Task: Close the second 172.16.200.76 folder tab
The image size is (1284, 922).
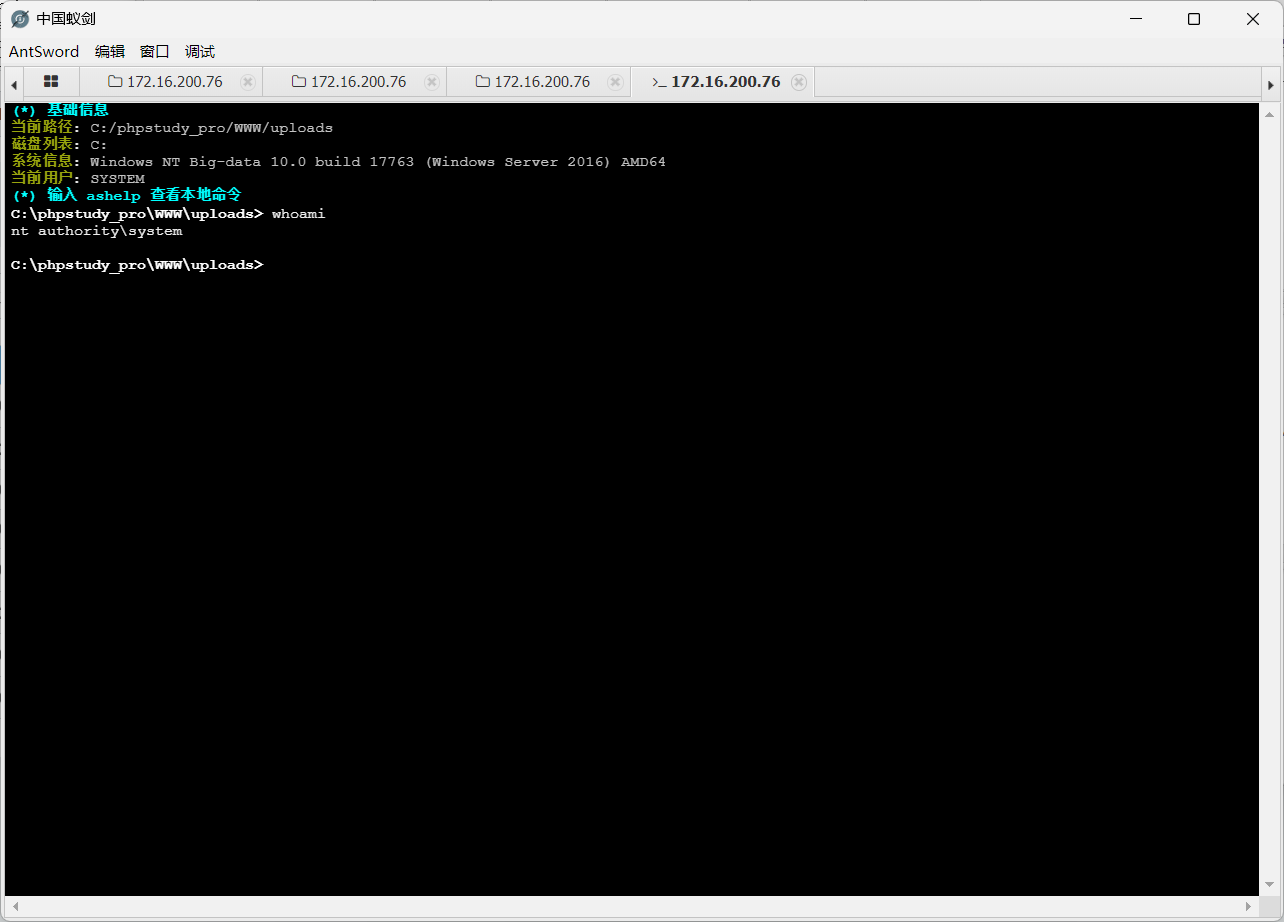Action: click(432, 82)
